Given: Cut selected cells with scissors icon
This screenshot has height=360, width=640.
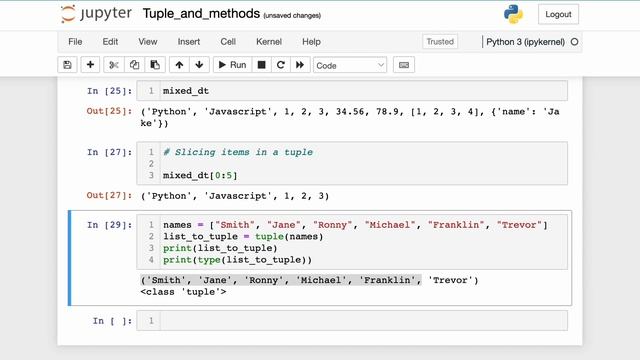Looking at the screenshot, I should [x=114, y=65].
